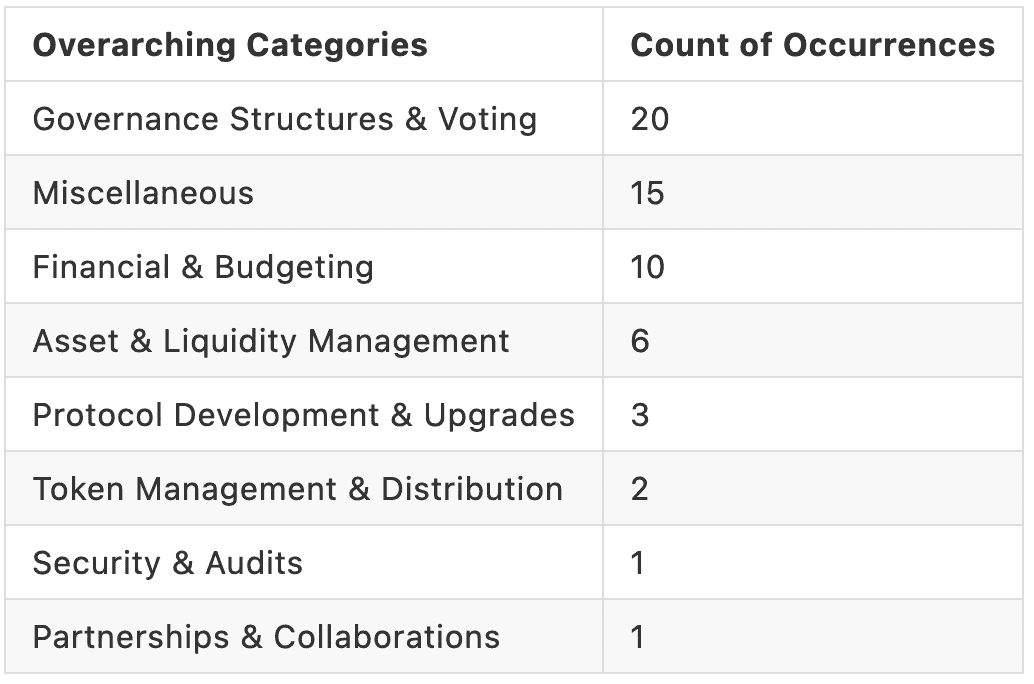Select the Governance Structures & Voting cell

[x=285, y=119]
